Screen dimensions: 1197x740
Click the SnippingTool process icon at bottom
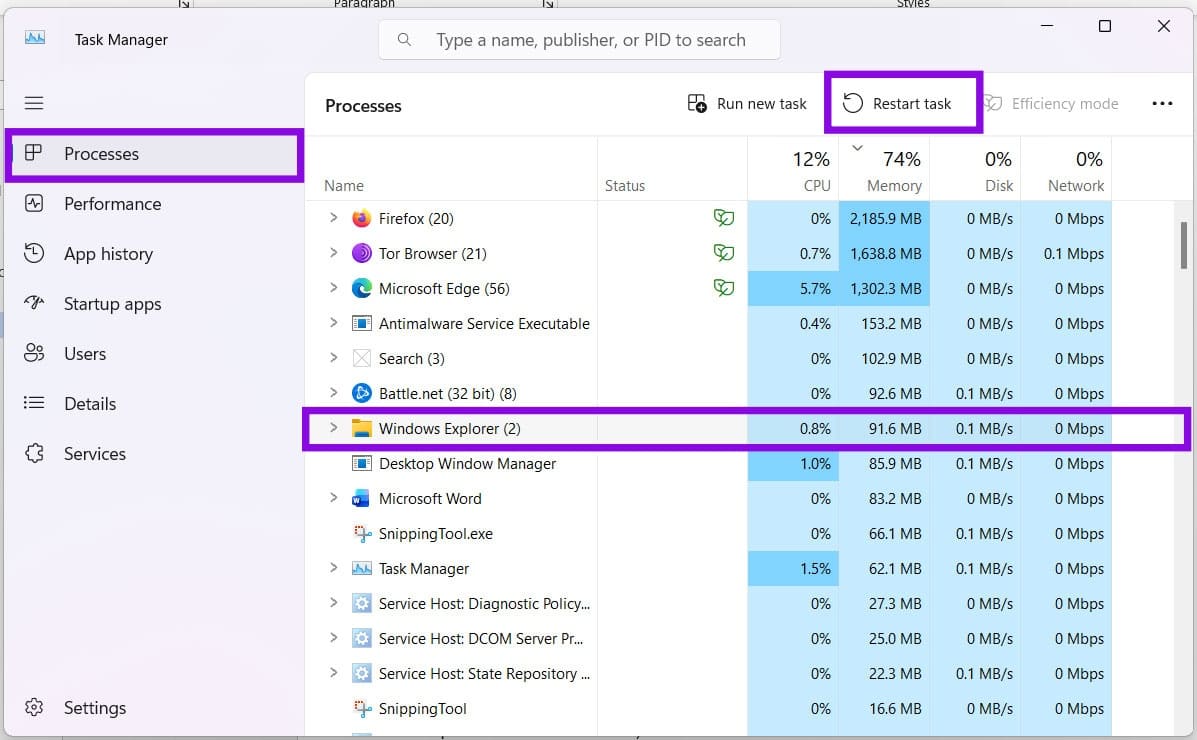(361, 709)
